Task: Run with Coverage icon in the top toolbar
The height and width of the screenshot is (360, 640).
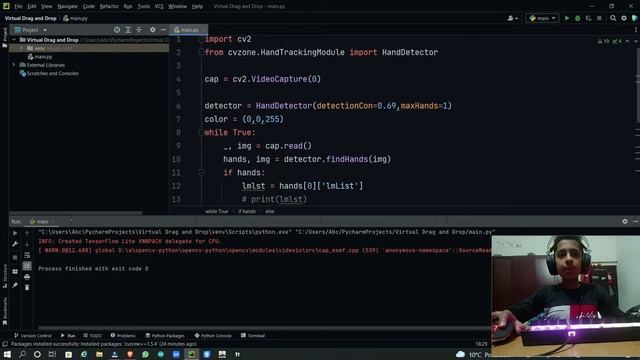Action: coord(588,18)
